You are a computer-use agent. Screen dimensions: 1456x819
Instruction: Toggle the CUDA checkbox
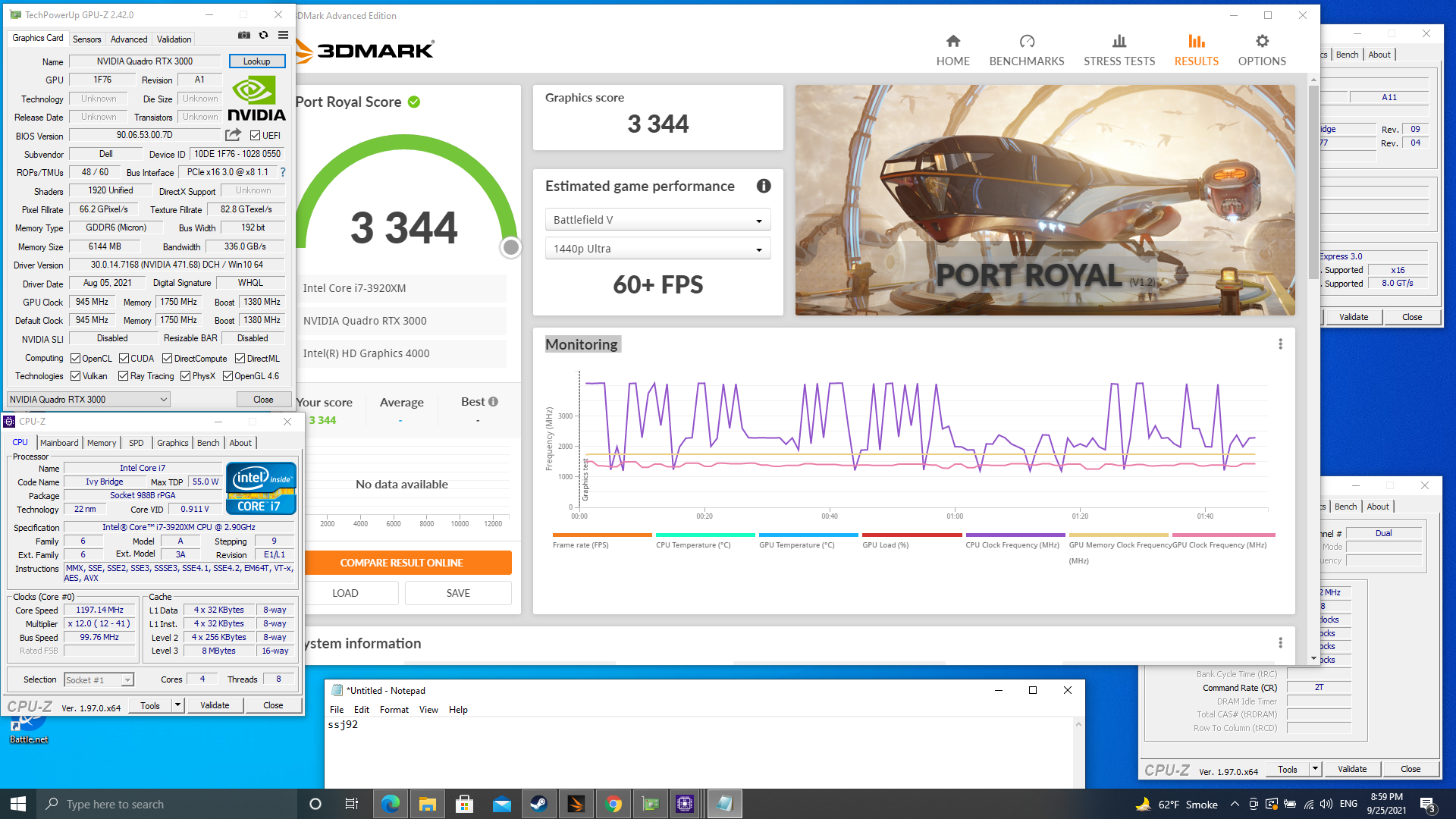(x=124, y=358)
